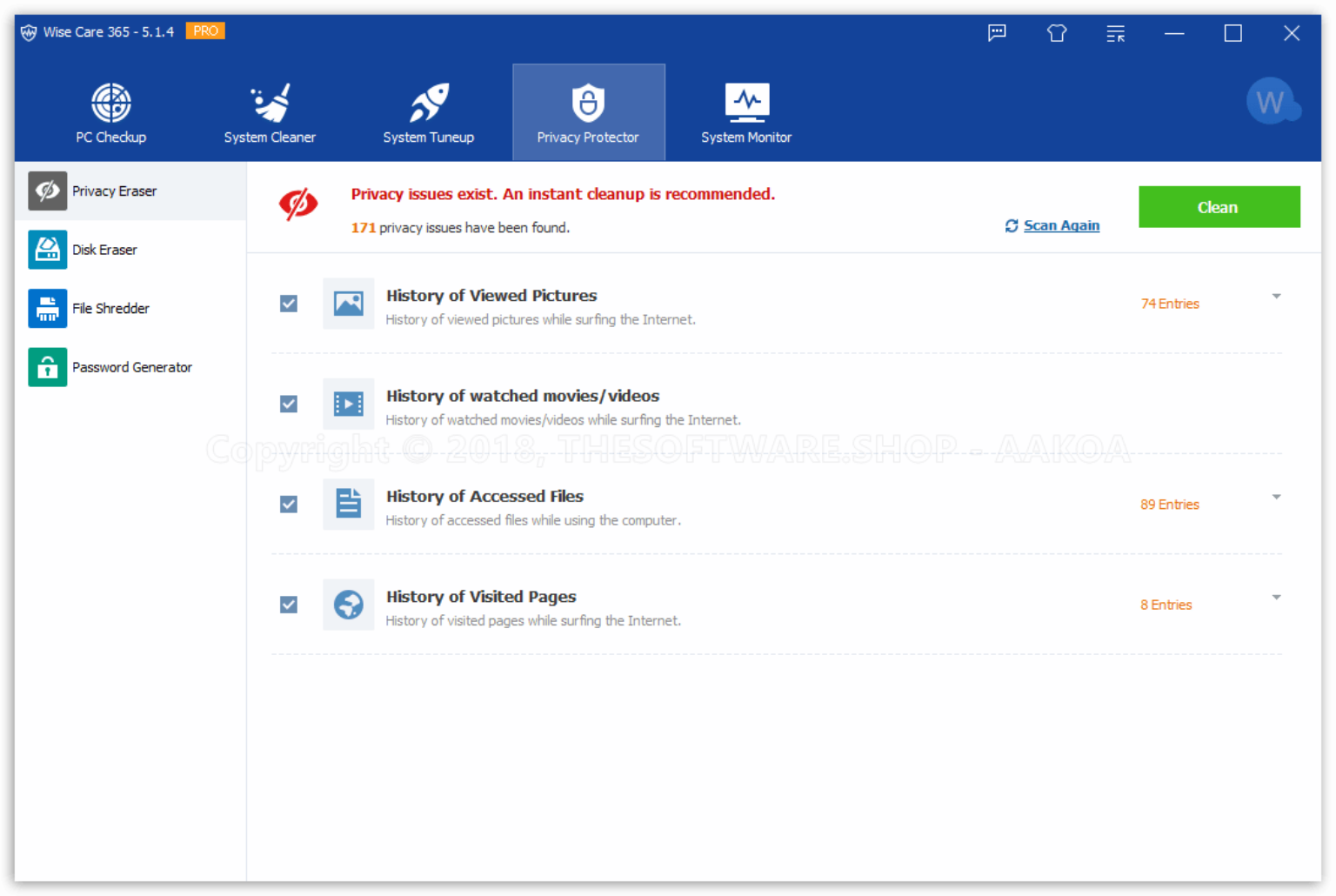The image size is (1336, 896).
Task: Click the File Shredder sidebar icon
Action: click(48, 308)
